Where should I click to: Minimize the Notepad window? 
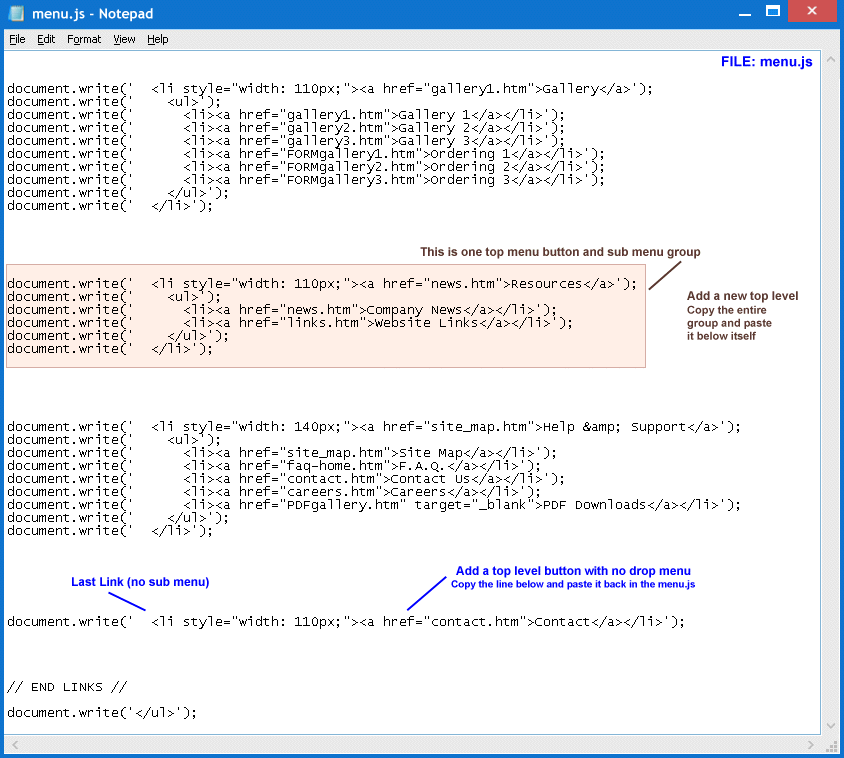click(x=744, y=12)
